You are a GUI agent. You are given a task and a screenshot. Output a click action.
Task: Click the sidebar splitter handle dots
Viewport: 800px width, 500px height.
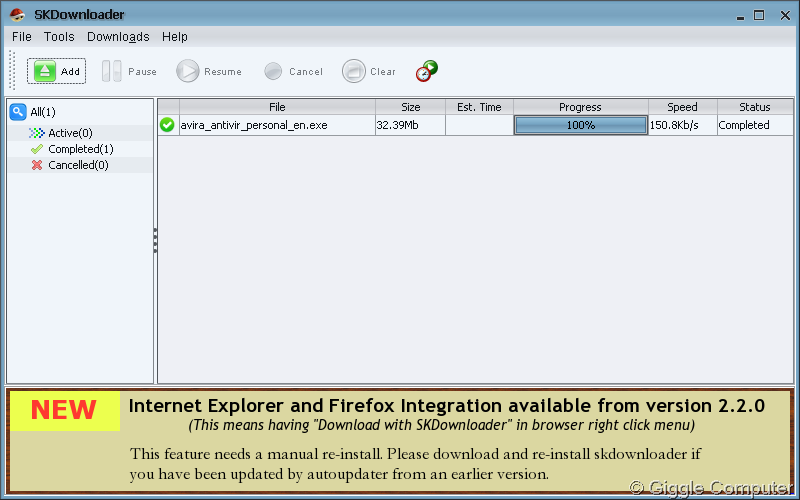pos(156,240)
